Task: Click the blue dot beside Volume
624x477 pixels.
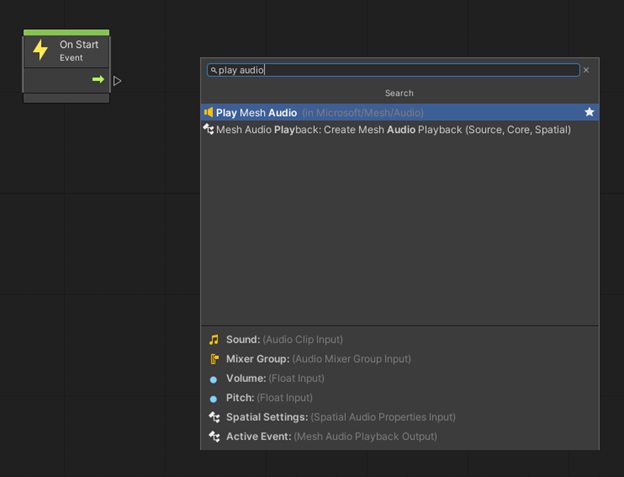Action: click(x=213, y=380)
